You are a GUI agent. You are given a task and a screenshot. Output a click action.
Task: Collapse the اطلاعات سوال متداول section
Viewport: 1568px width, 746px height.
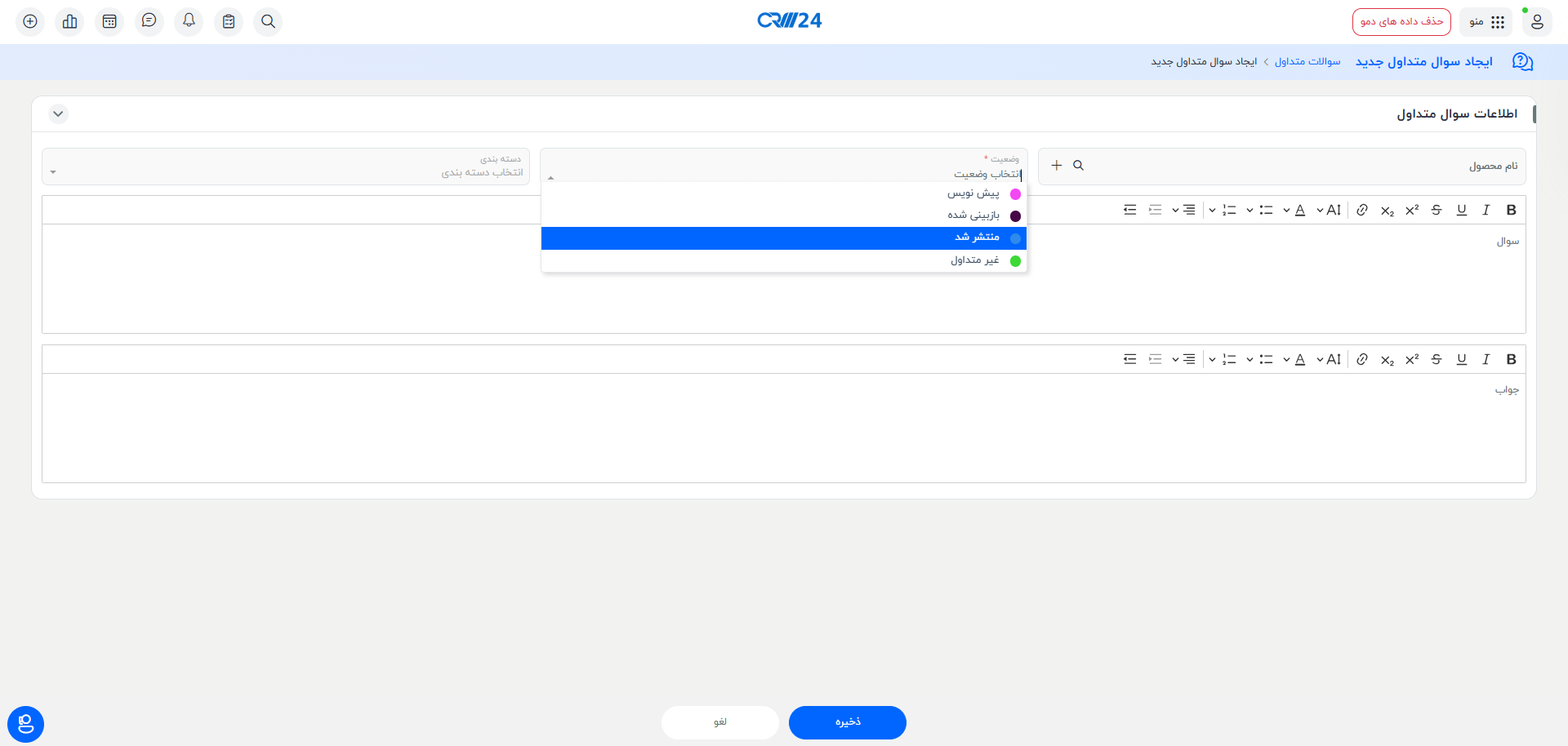pos(58,114)
